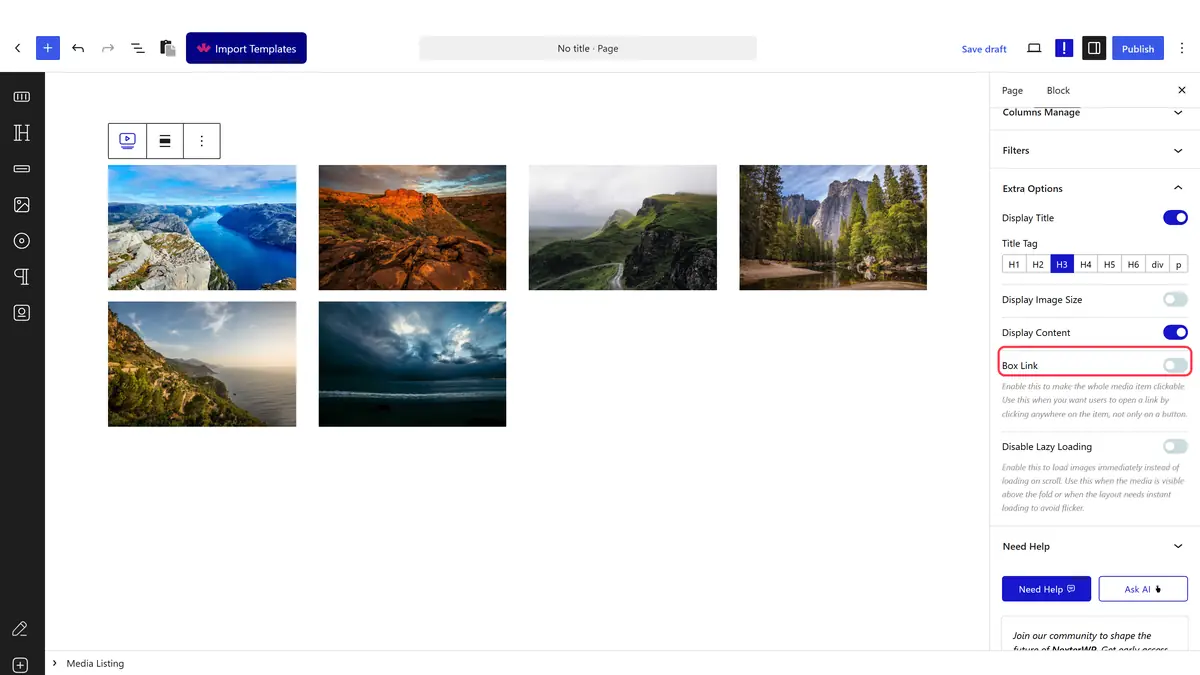Click the No title · Page field
Viewport: 1200px width, 675px height.
tap(588, 48)
